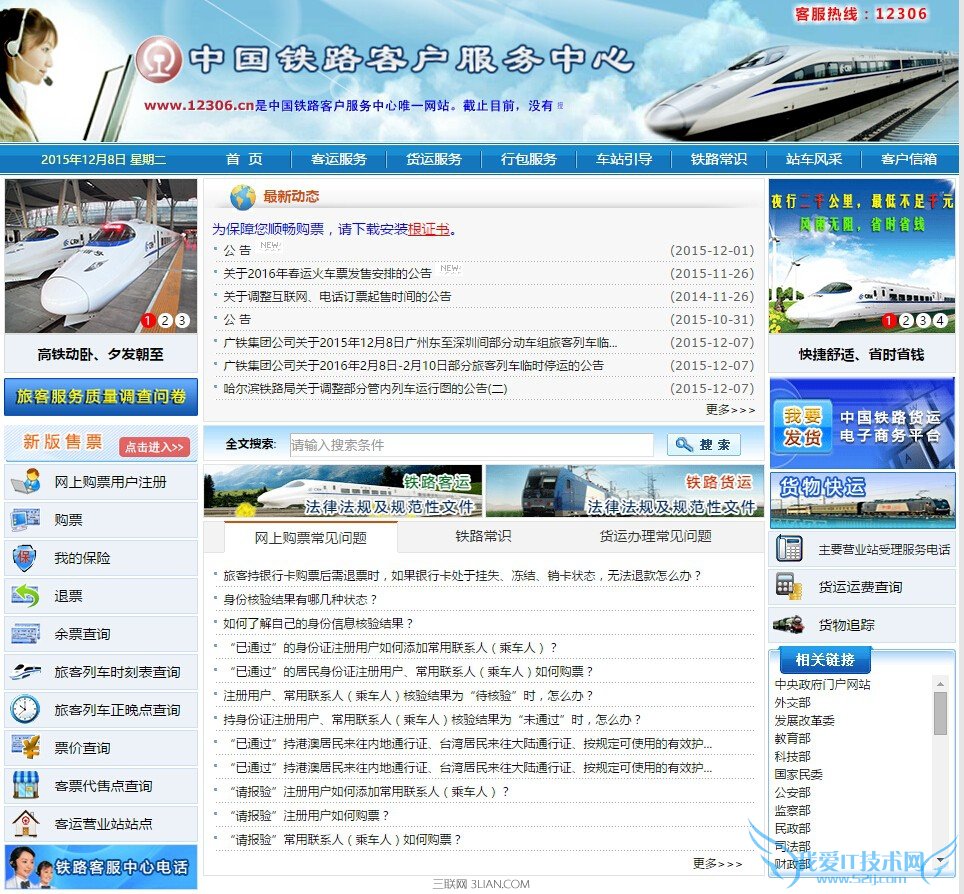Open the 货运服务 navigation menu
This screenshot has width=964, height=894.
[x=433, y=158]
